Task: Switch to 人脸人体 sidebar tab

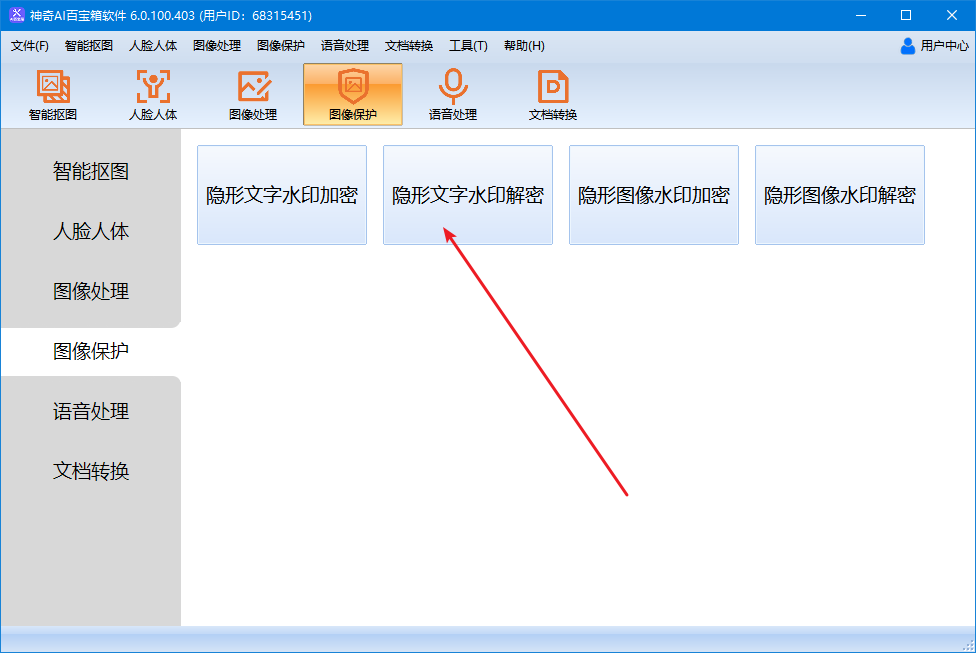Action: (91, 231)
